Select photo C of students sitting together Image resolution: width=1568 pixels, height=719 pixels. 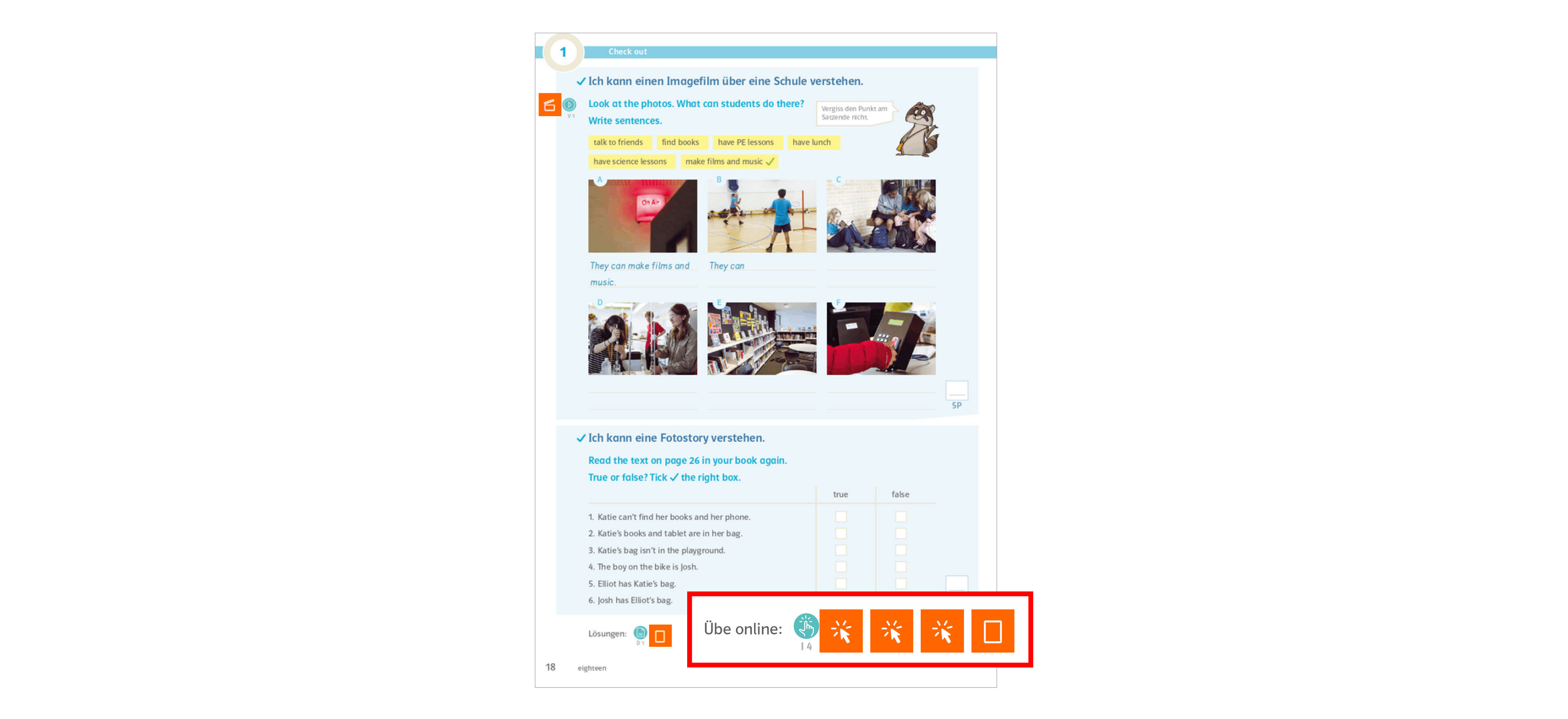tap(881, 216)
